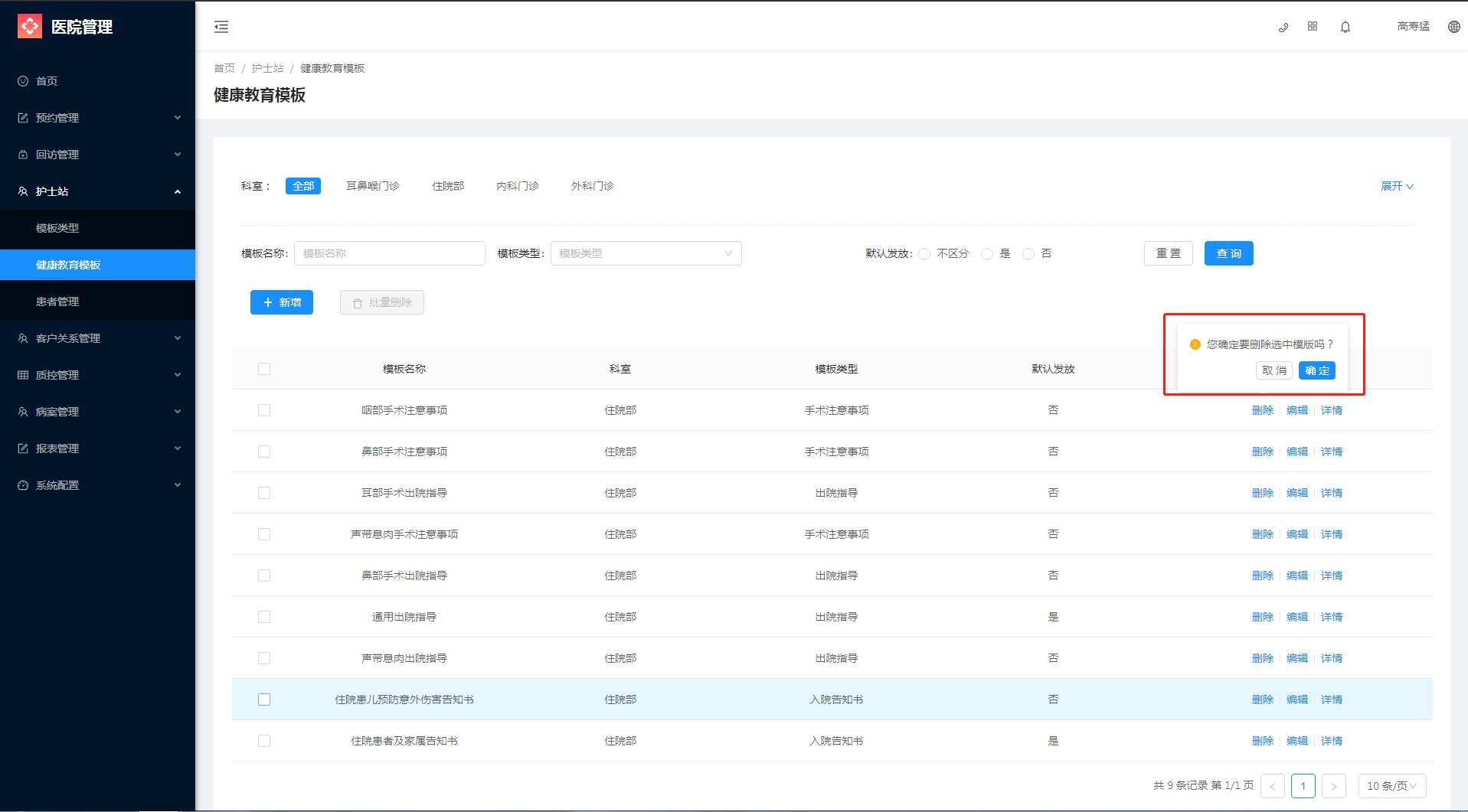Select the 健康教育模板 submenu item
The image size is (1468, 812).
pos(97,265)
